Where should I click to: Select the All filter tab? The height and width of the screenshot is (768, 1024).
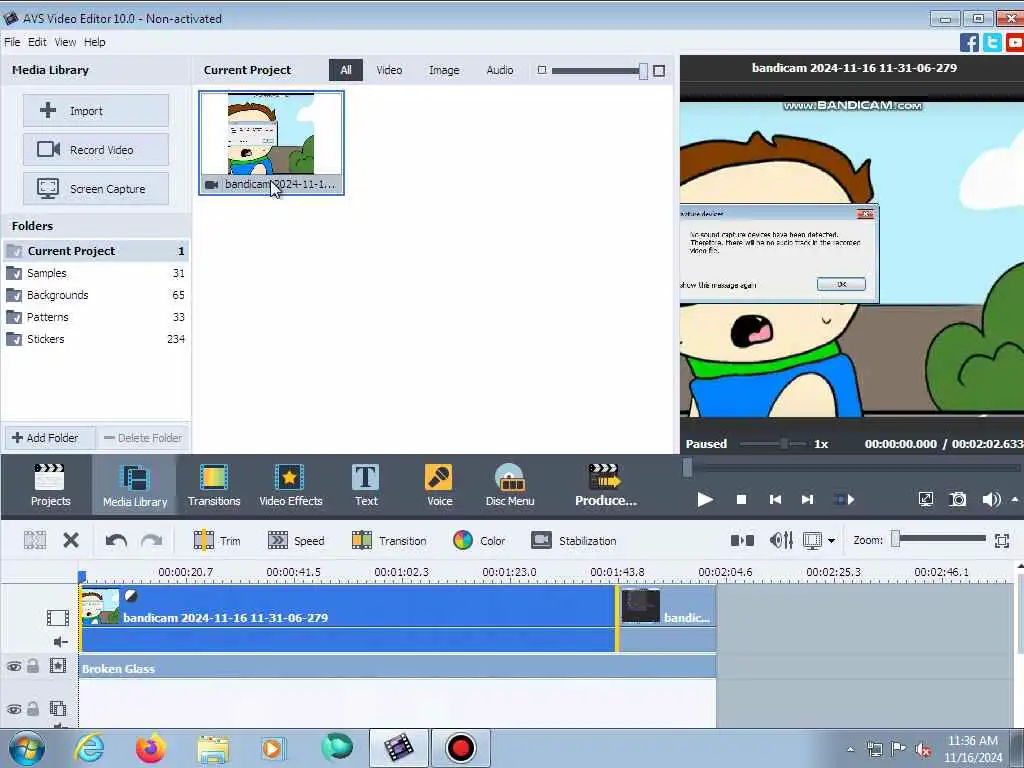coord(345,70)
